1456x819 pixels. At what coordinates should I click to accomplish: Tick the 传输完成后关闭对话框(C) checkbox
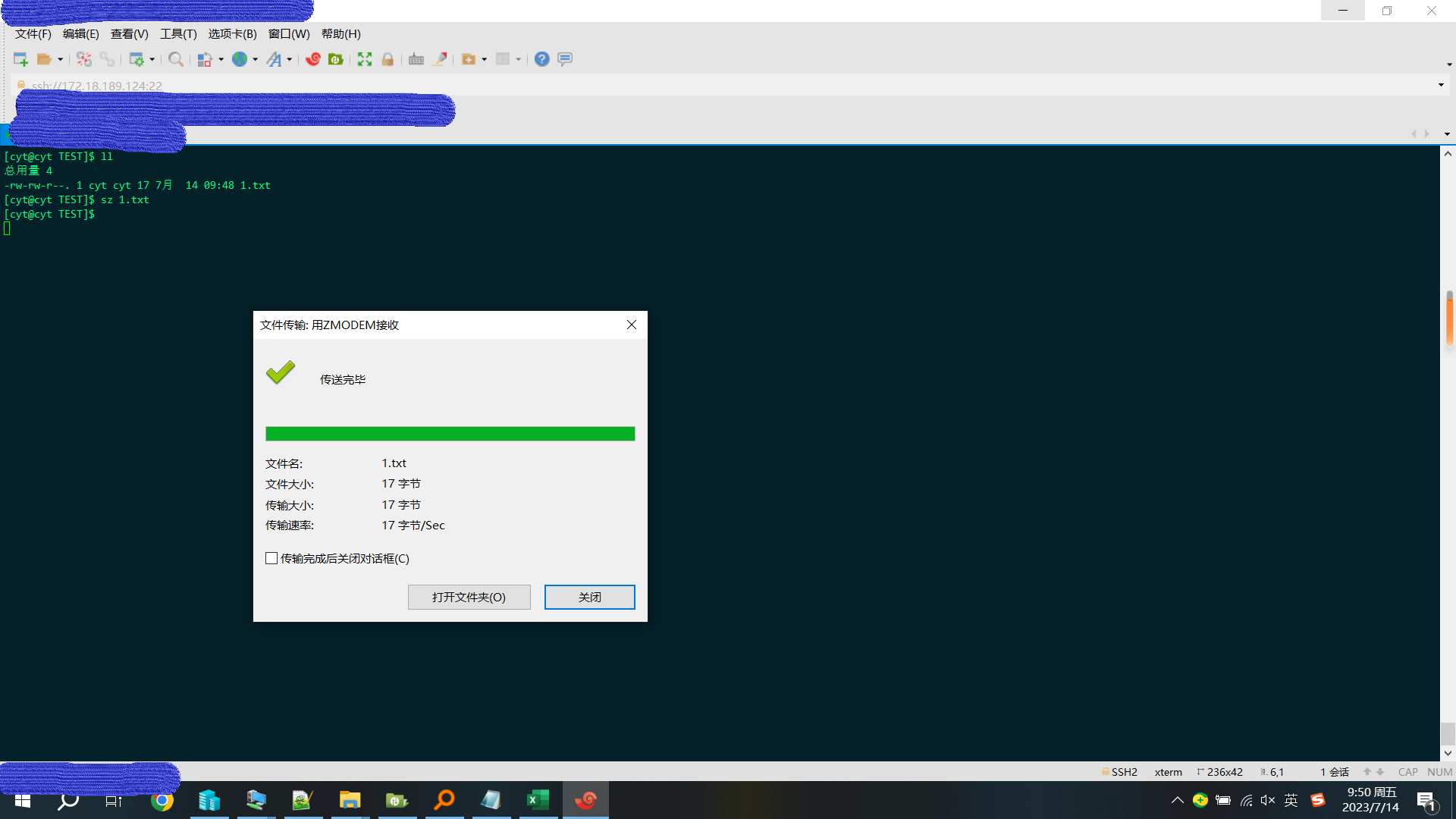pyautogui.click(x=271, y=558)
